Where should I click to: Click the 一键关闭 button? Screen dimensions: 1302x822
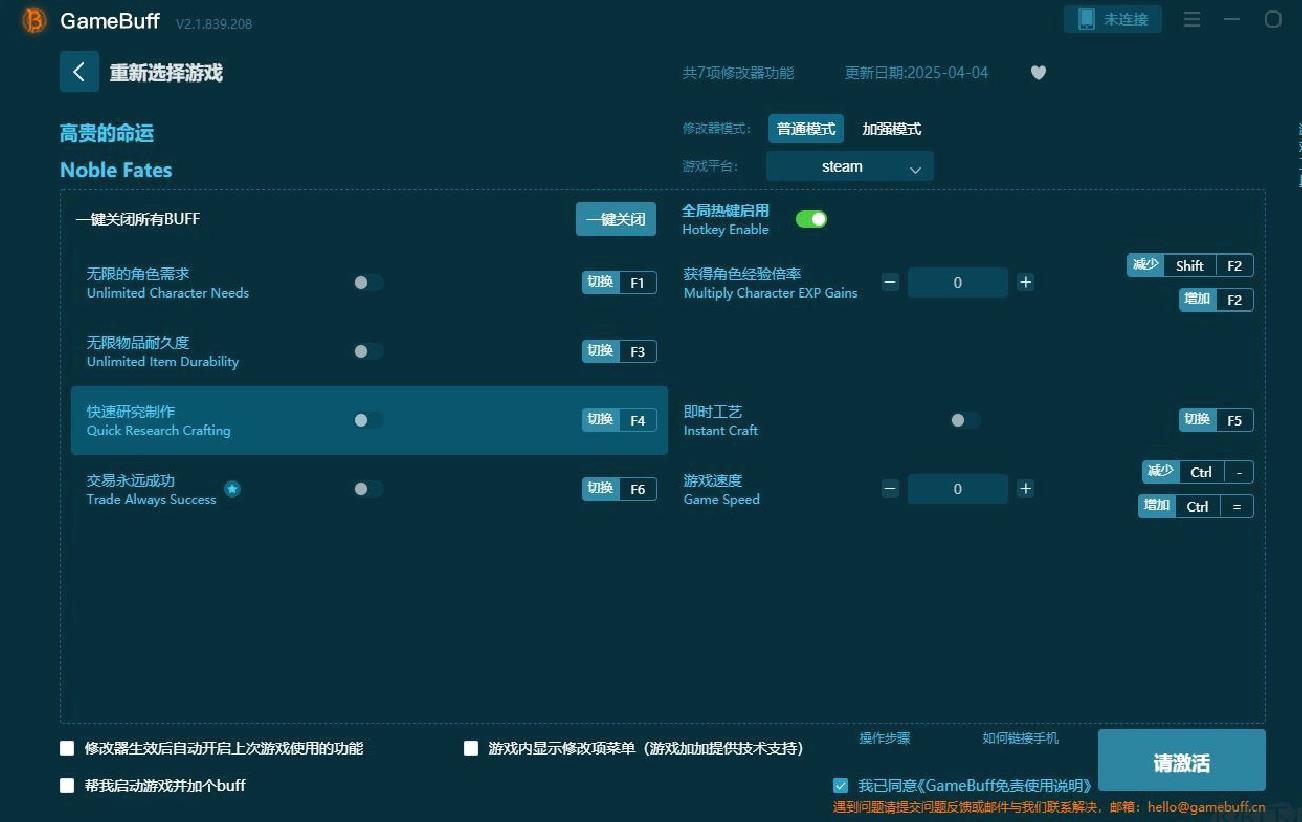[616, 219]
